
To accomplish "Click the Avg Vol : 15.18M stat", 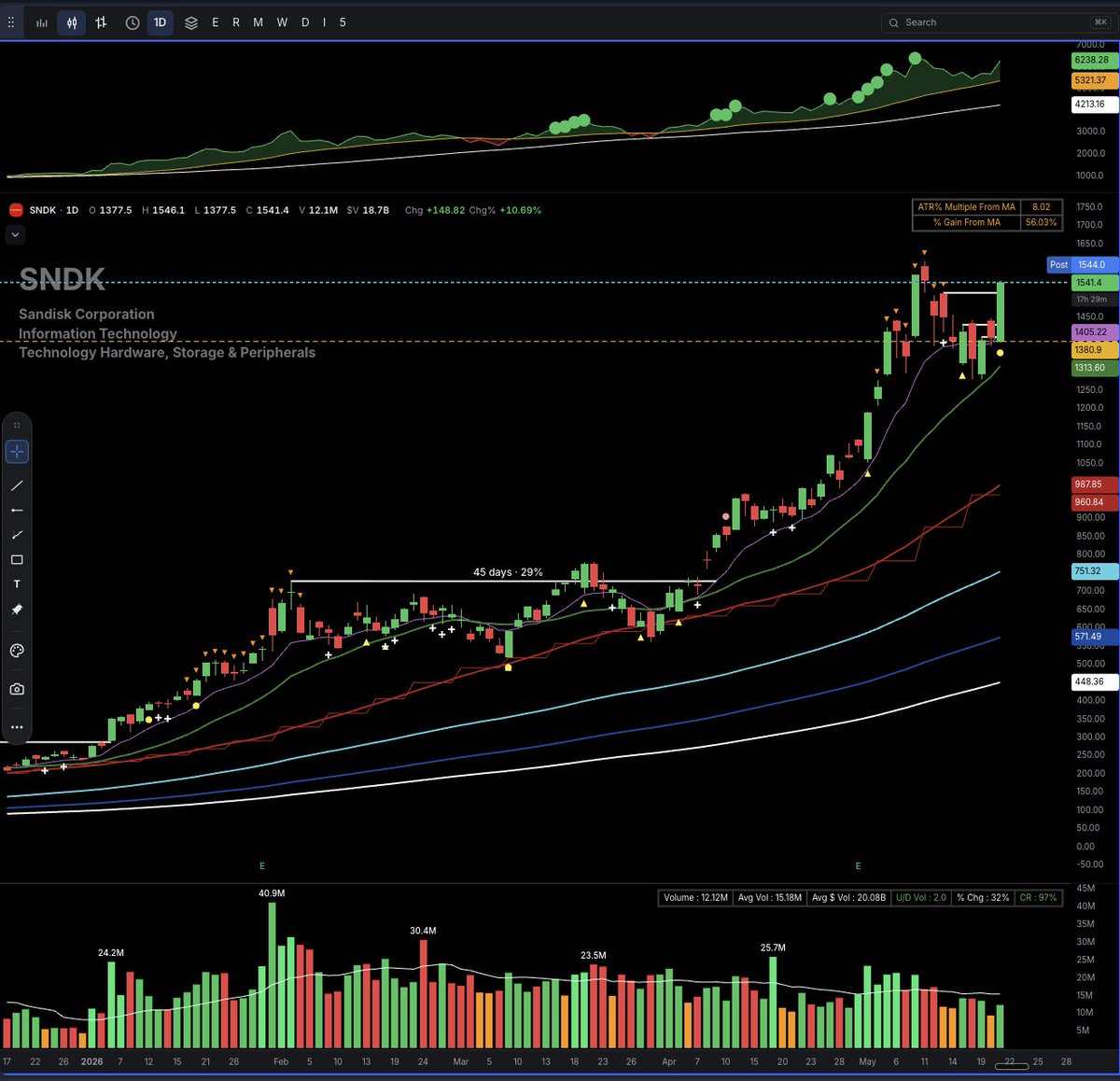I will (x=769, y=897).
